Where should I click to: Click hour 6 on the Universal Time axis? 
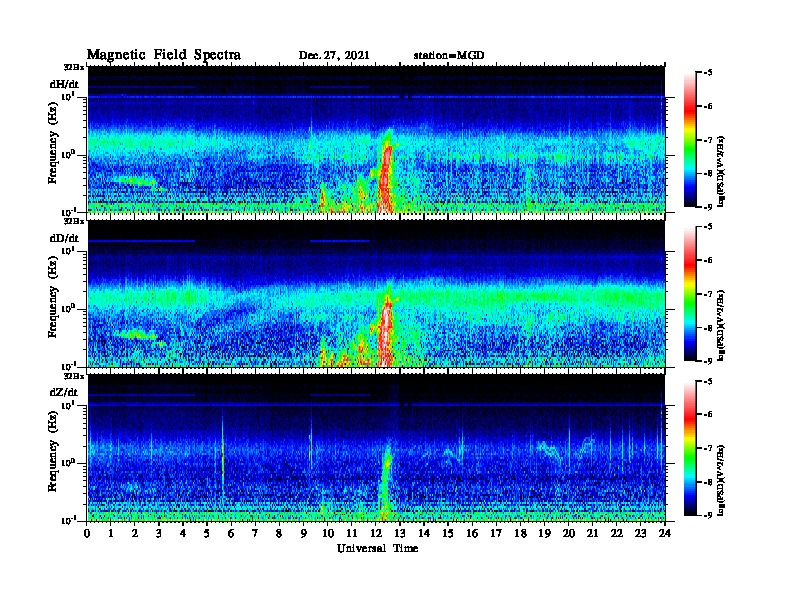click(x=231, y=534)
